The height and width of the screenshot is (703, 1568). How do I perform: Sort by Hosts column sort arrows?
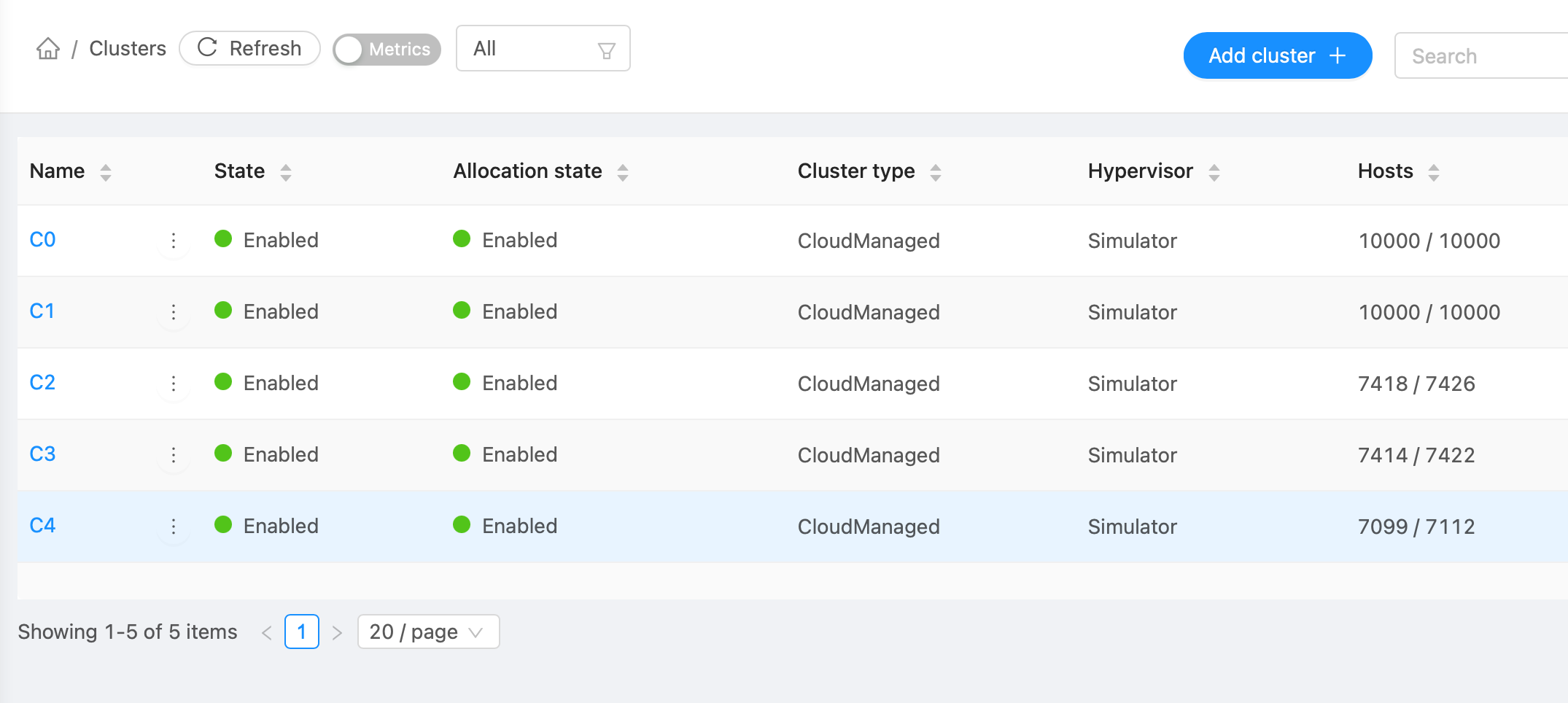(x=1433, y=172)
